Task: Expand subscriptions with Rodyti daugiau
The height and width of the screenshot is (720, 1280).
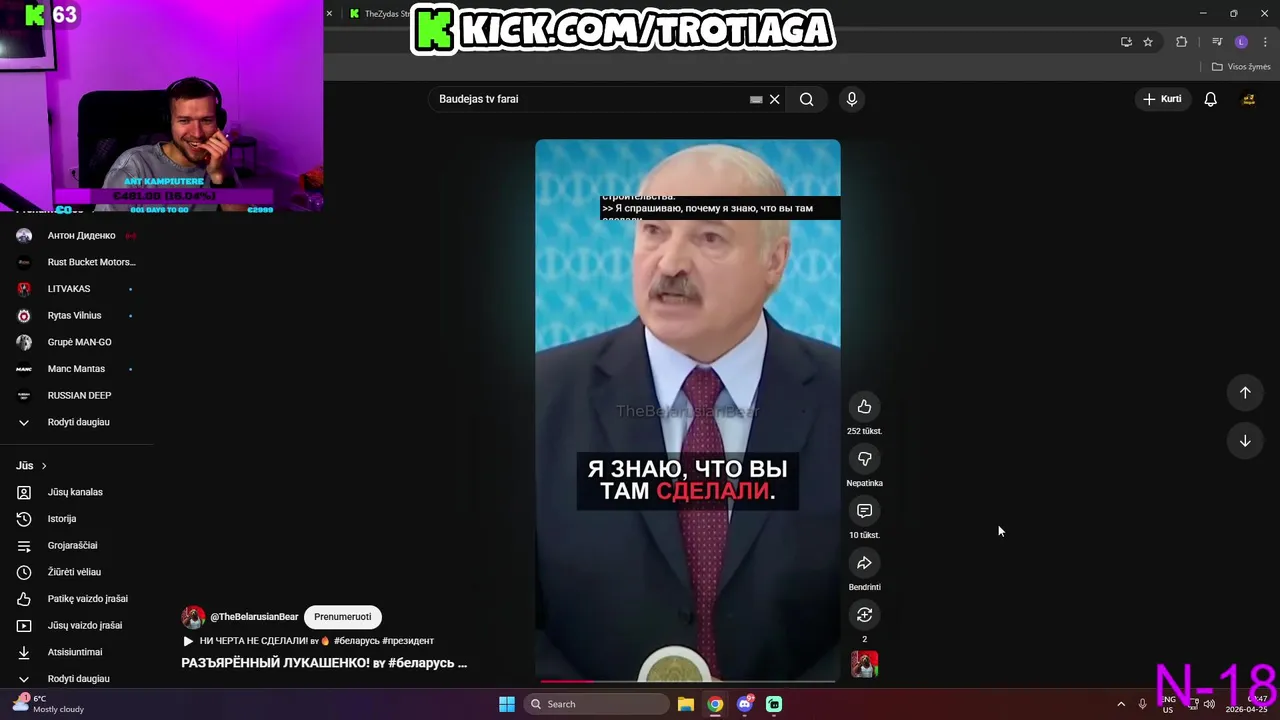Action: tap(76, 422)
